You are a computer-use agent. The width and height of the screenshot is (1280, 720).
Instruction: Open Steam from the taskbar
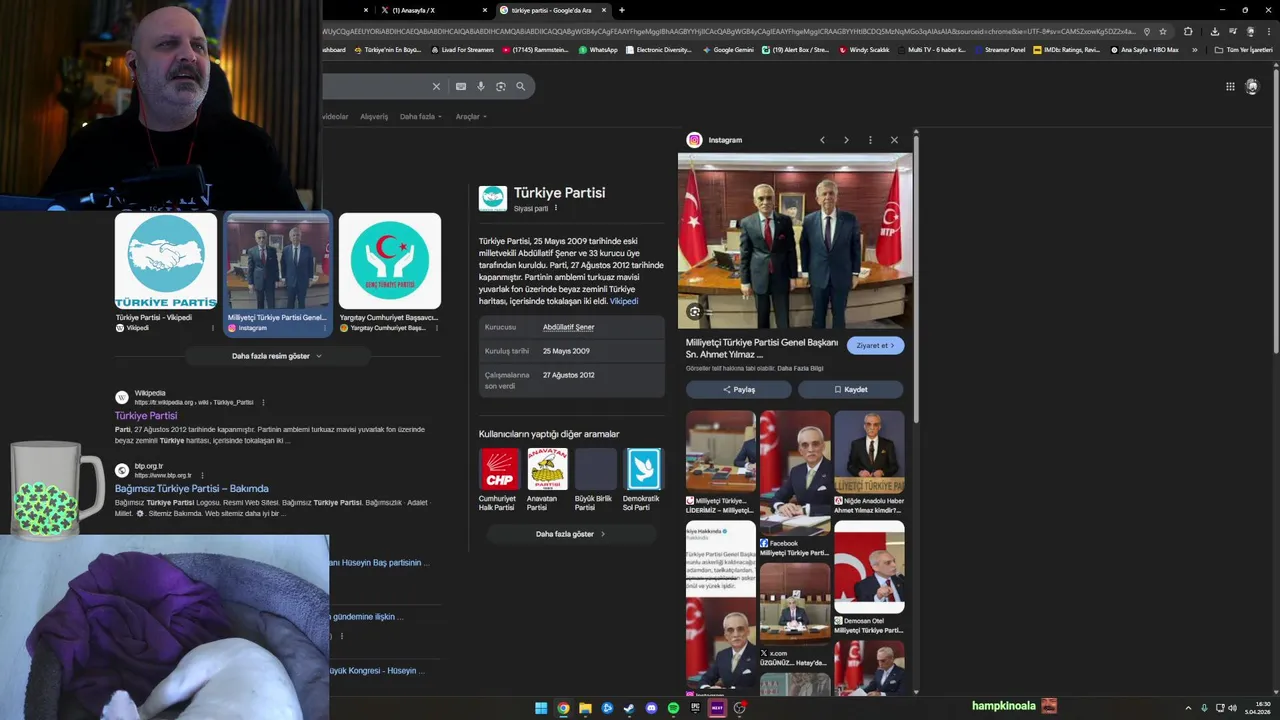(629, 708)
